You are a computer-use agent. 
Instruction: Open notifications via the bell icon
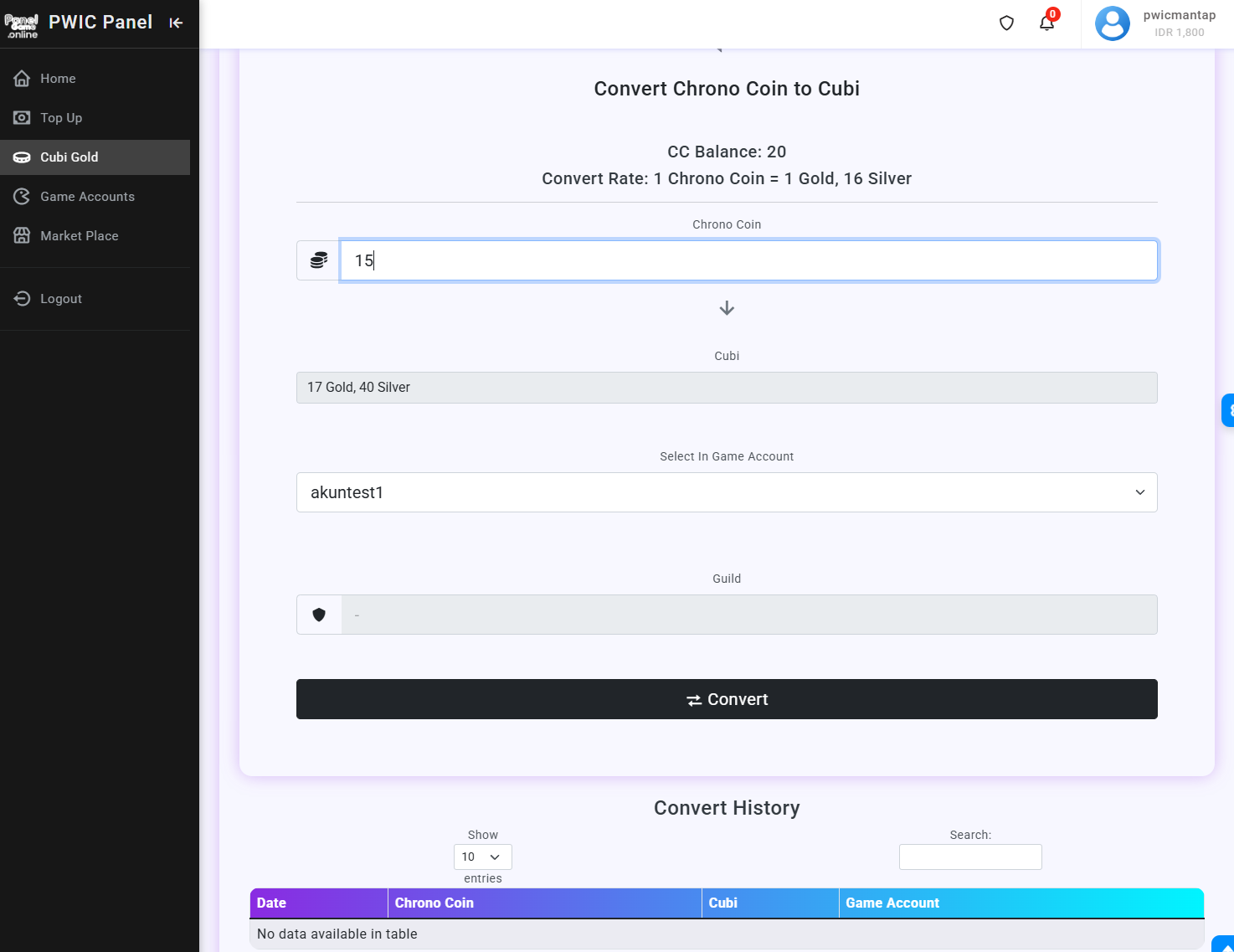point(1046,23)
